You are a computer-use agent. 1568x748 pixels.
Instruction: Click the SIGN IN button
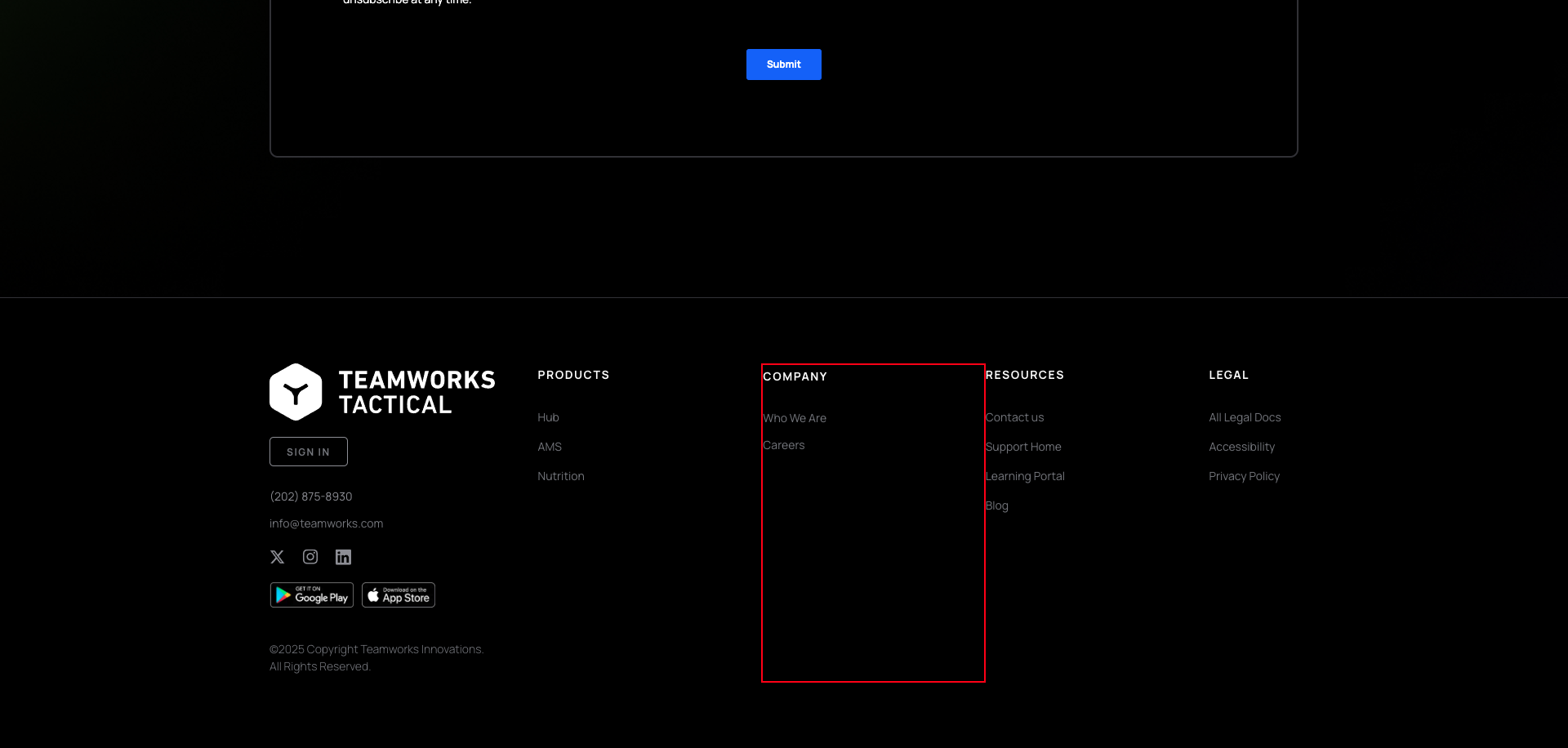point(308,451)
